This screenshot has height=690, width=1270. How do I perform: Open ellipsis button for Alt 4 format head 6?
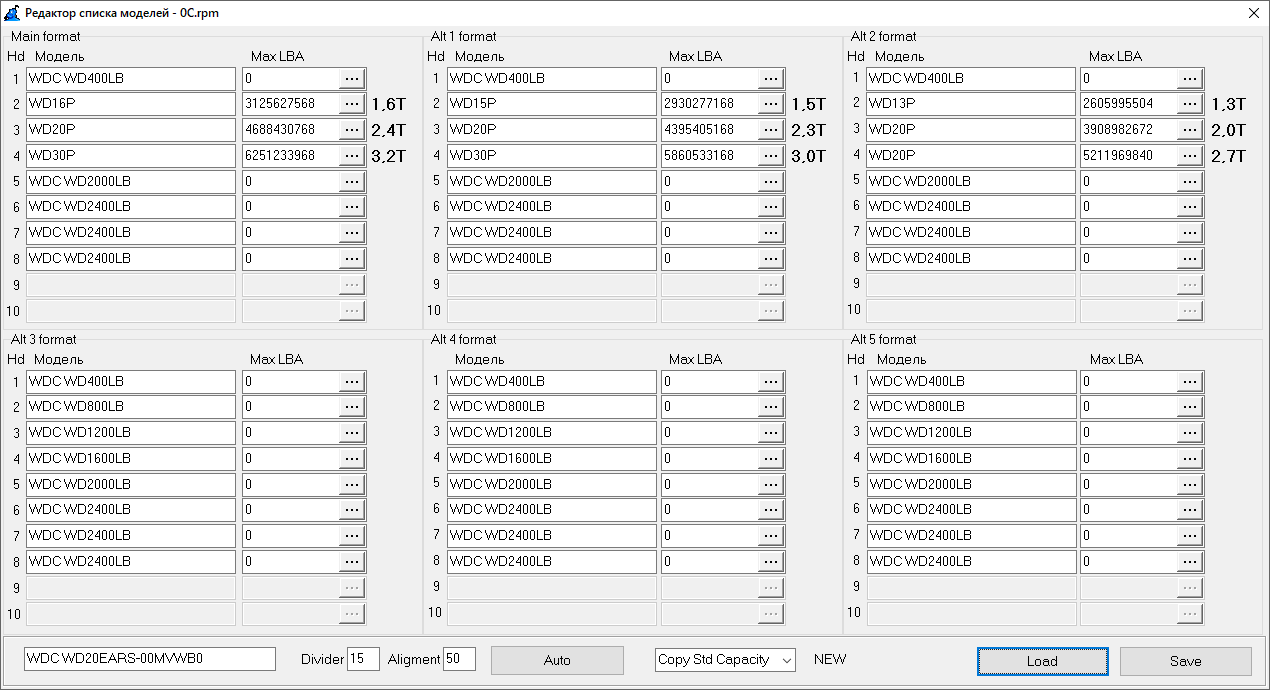pos(771,510)
